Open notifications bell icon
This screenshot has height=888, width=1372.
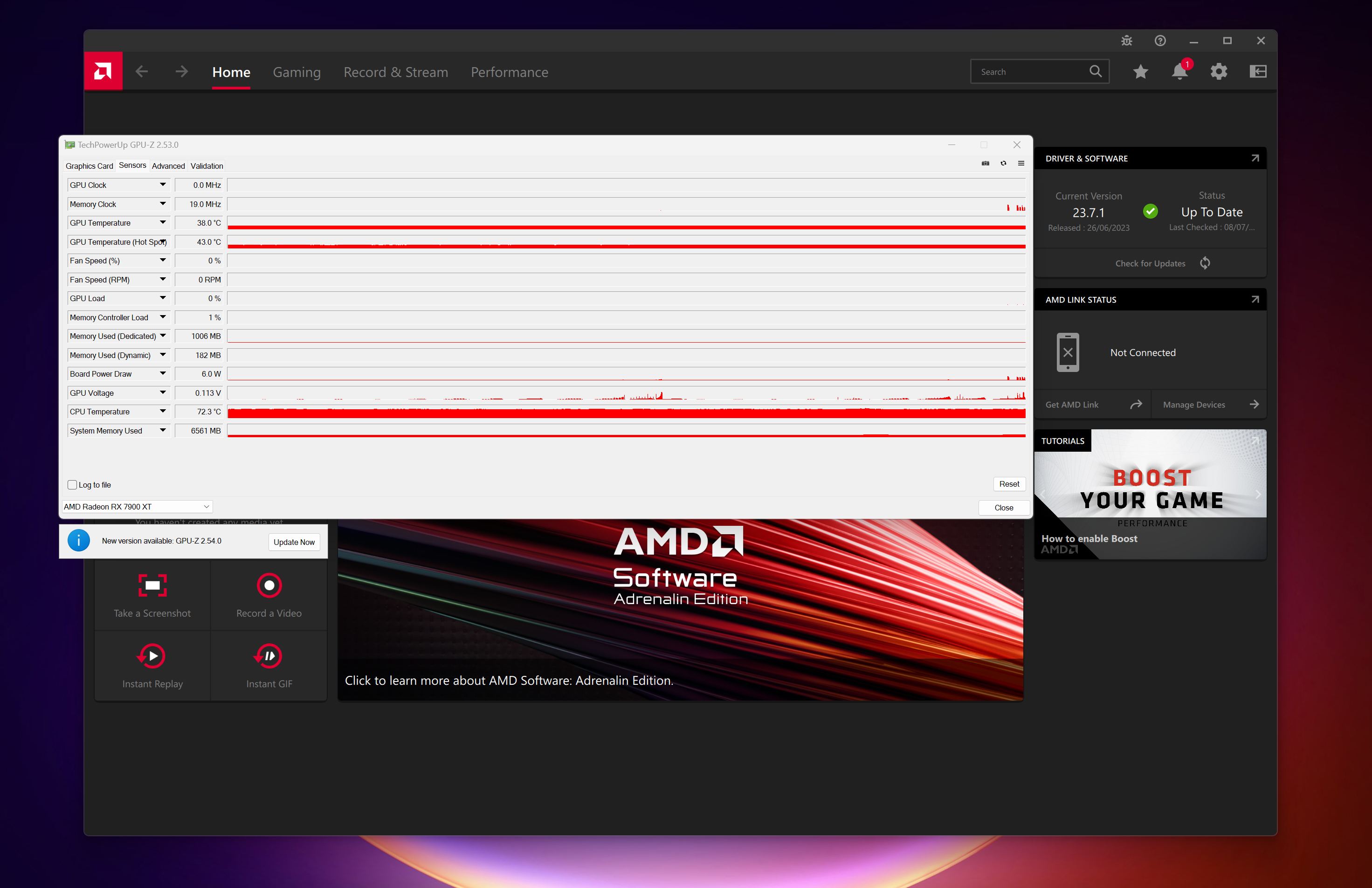pos(1180,71)
